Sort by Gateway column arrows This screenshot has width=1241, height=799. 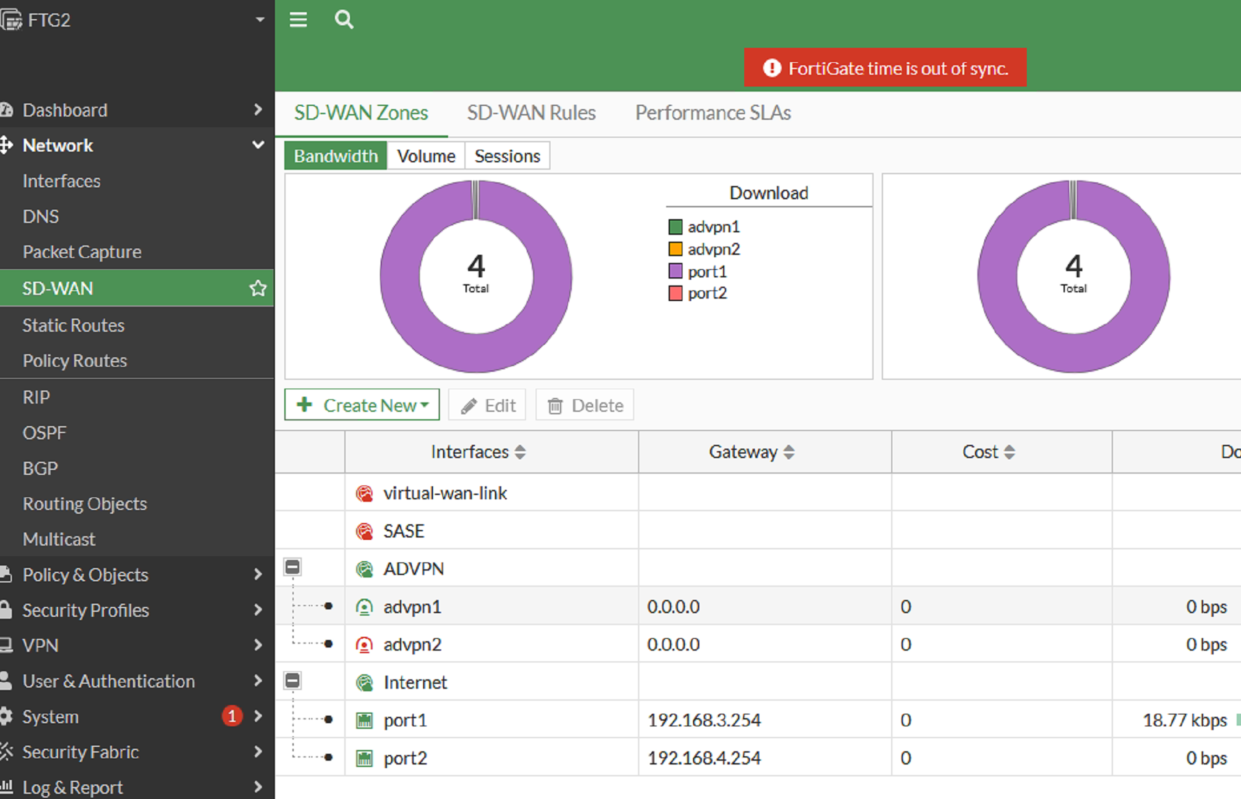pos(789,452)
